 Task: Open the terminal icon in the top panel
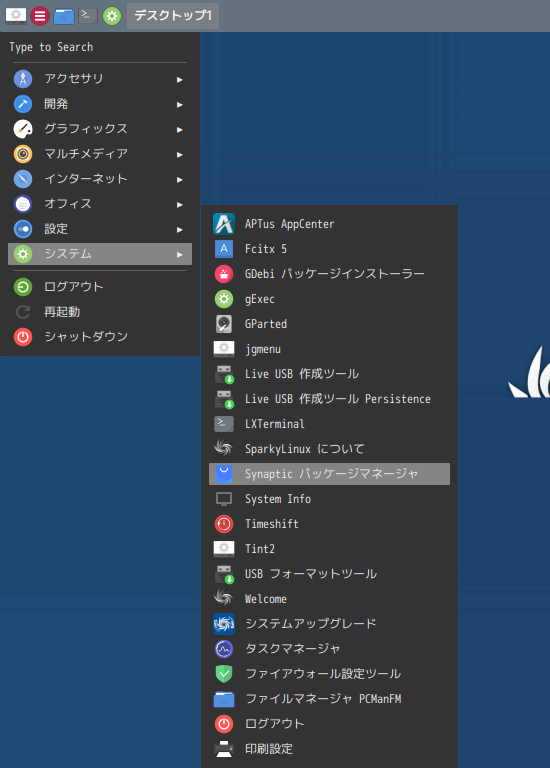coord(88,16)
